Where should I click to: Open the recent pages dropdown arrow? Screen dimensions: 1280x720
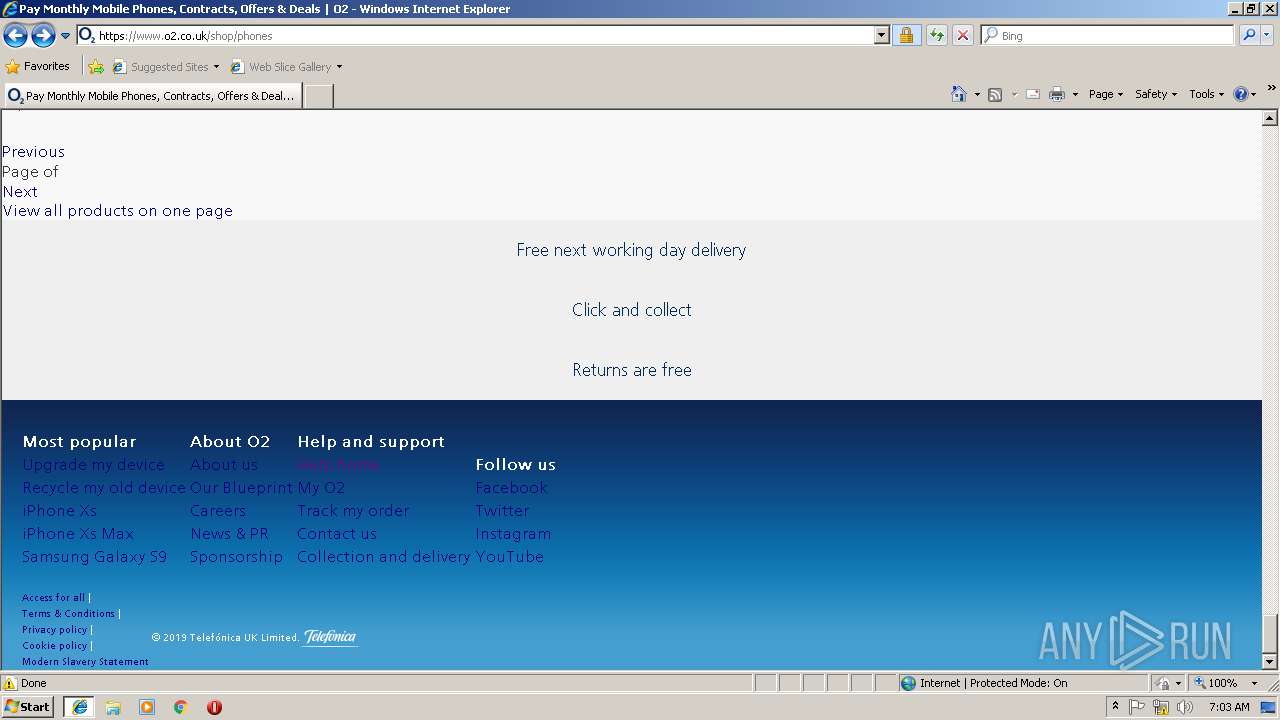(x=66, y=36)
